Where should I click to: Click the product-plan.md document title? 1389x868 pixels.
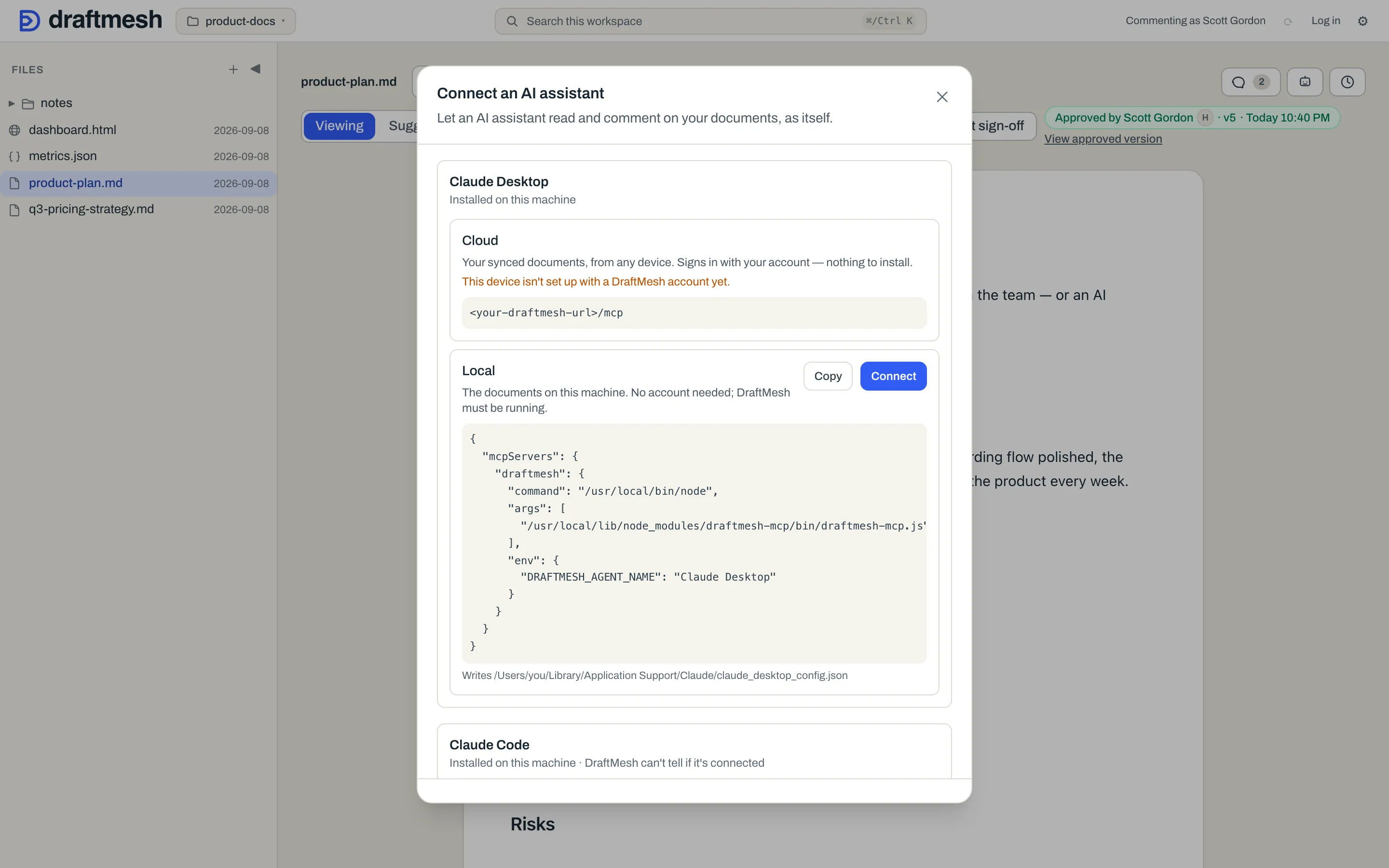[x=348, y=81]
